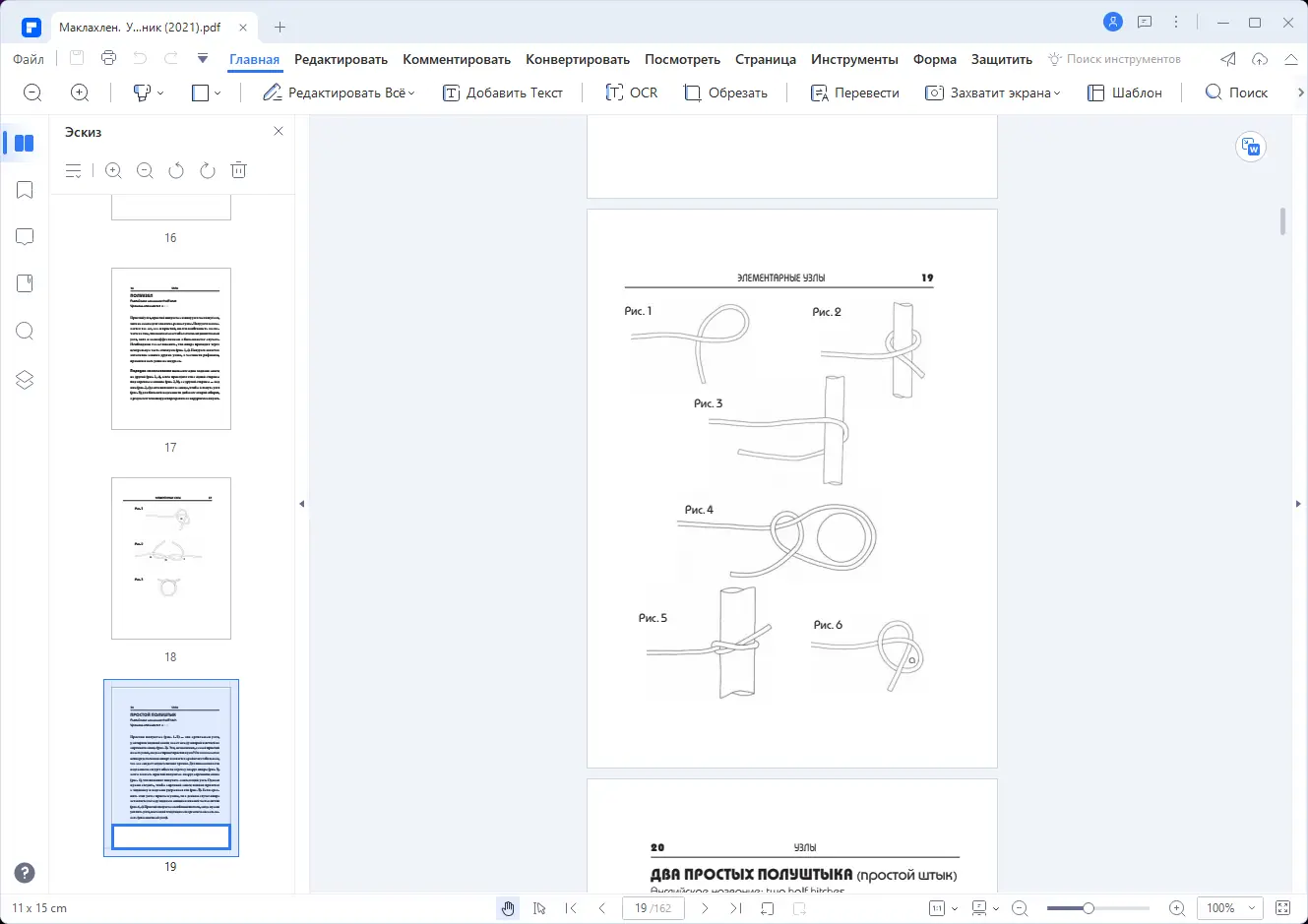This screenshot has height=924, width=1308.
Task: Activate the hand tool in status bar
Action: click(508, 908)
